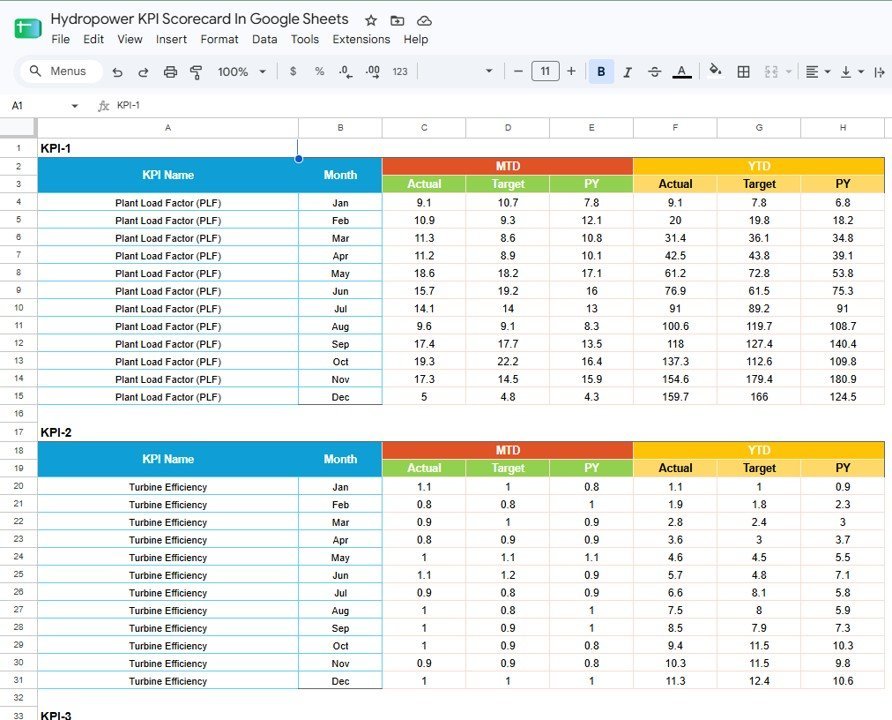Click the formula bar containing KPI-1
892x720 pixels.
point(501,105)
